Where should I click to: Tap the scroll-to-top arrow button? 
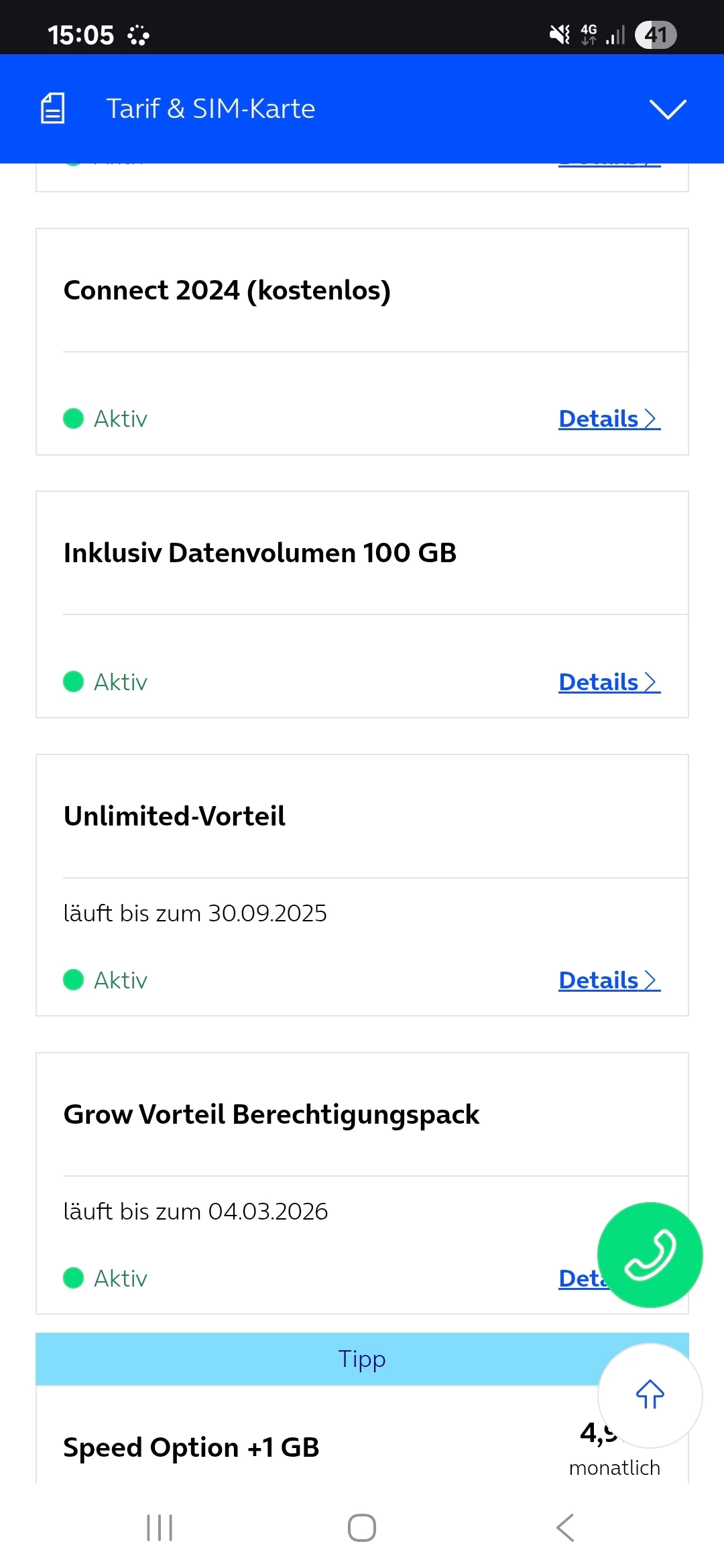pos(650,1395)
